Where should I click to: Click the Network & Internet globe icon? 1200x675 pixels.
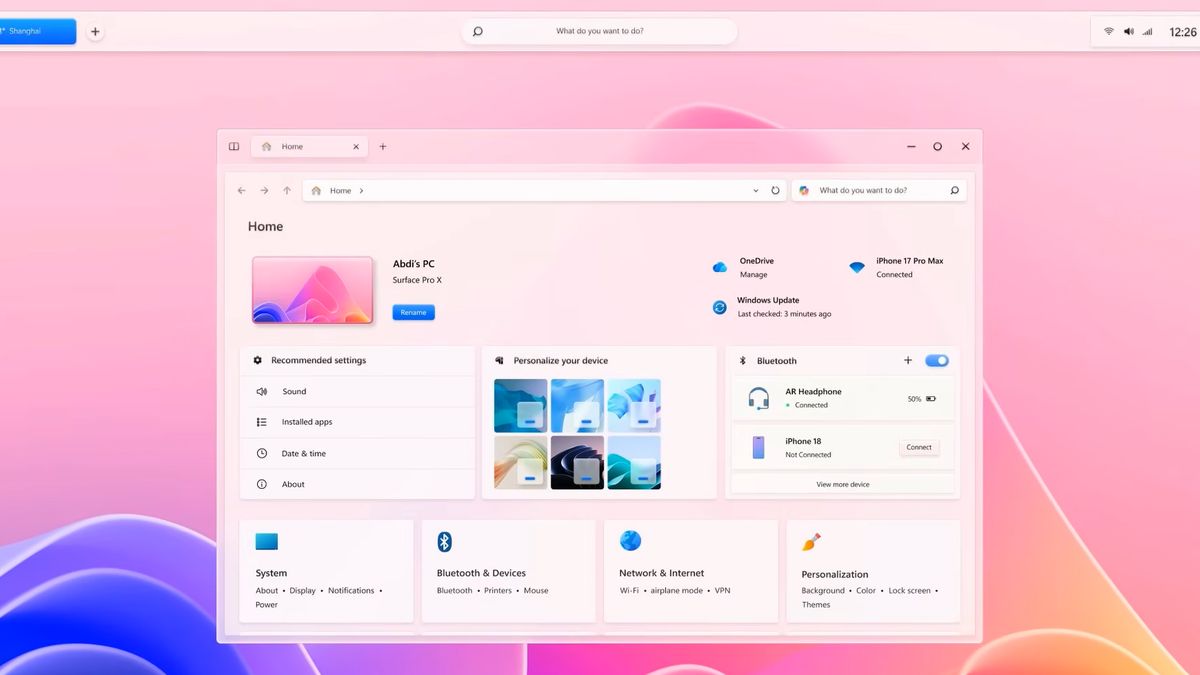pyautogui.click(x=630, y=540)
